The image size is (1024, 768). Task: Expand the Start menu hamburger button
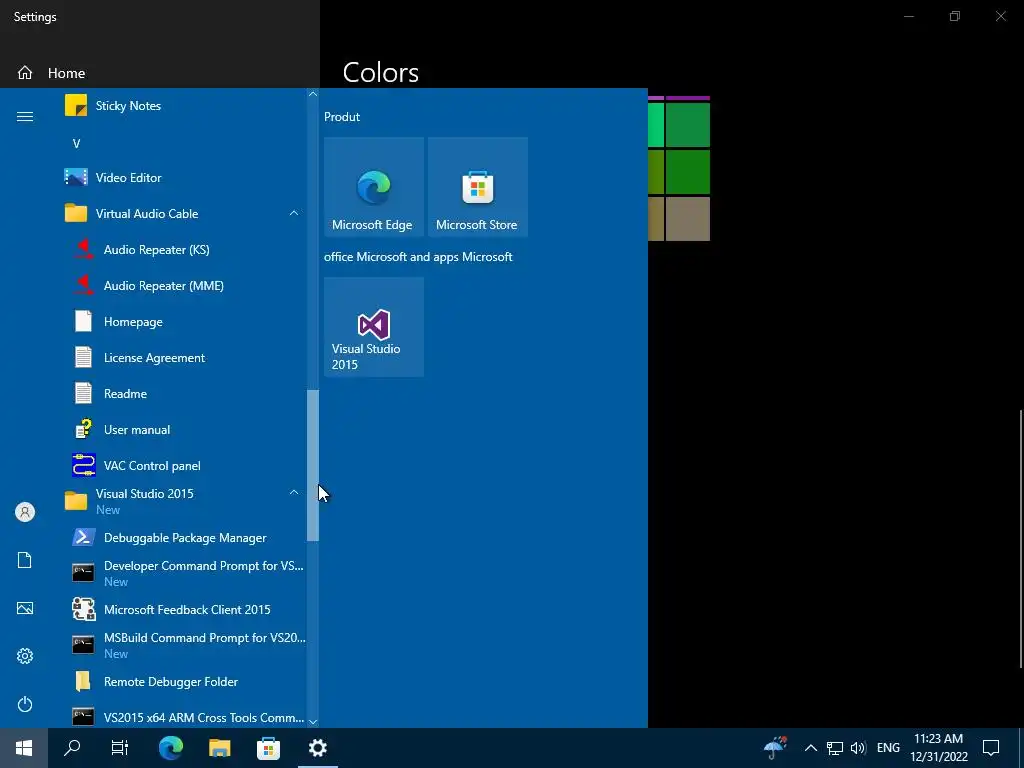click(x=25, y=116)
